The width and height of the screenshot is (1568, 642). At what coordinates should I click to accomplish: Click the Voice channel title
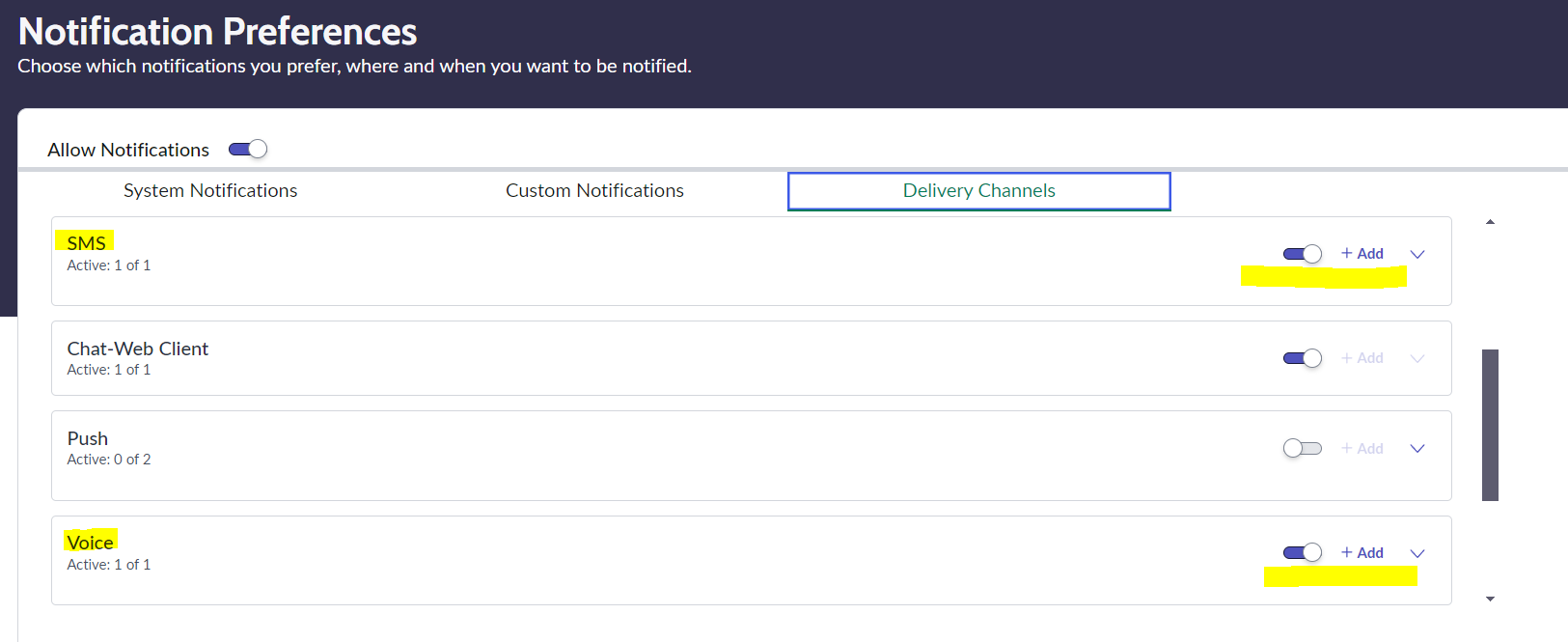(90, 542)
